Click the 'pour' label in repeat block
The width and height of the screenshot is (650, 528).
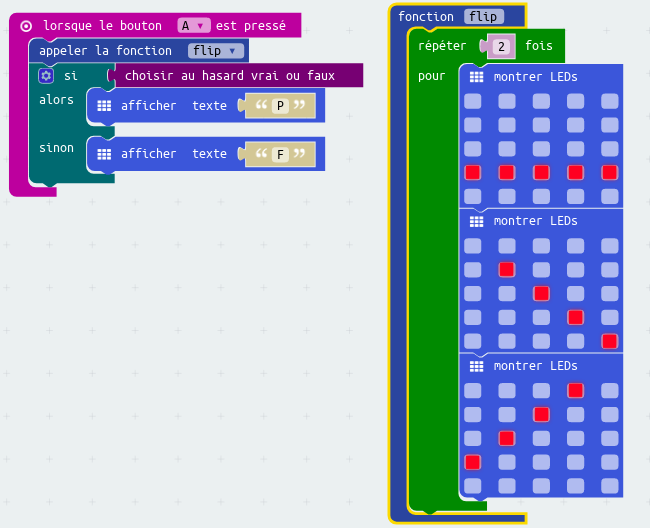(x=431, y=76)
